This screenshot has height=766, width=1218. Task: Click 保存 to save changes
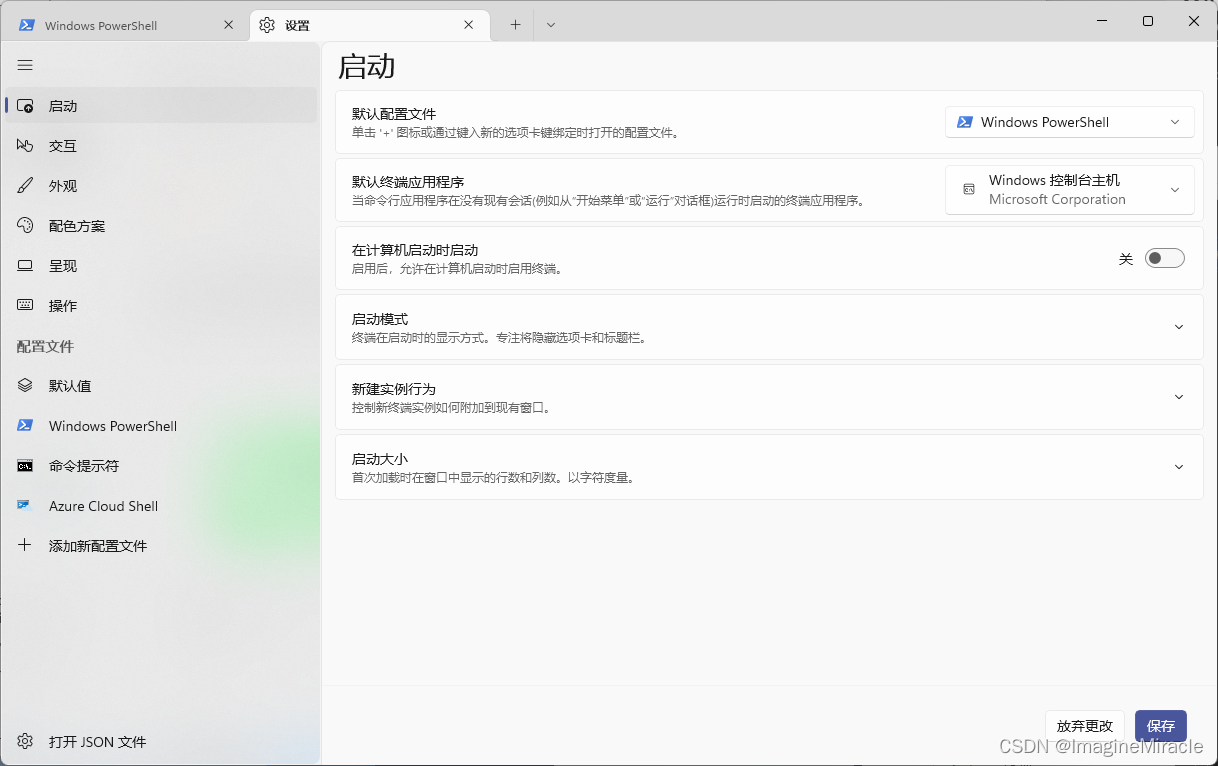click(x=1161, y=726)
